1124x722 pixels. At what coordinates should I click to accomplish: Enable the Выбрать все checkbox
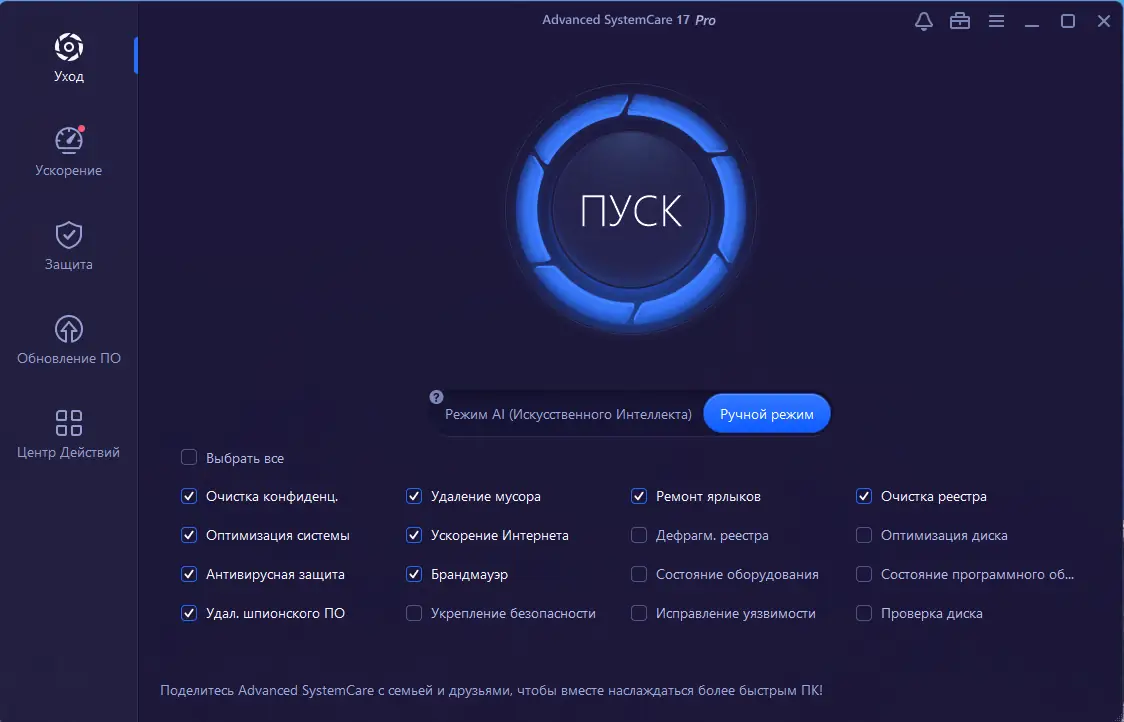click(x=188, y=457)
